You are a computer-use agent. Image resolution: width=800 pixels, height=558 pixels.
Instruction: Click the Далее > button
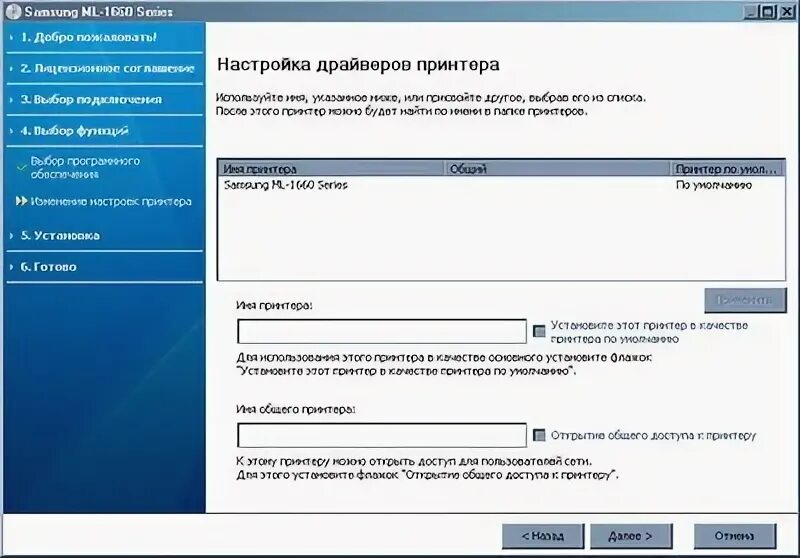[x=631, y=536]
